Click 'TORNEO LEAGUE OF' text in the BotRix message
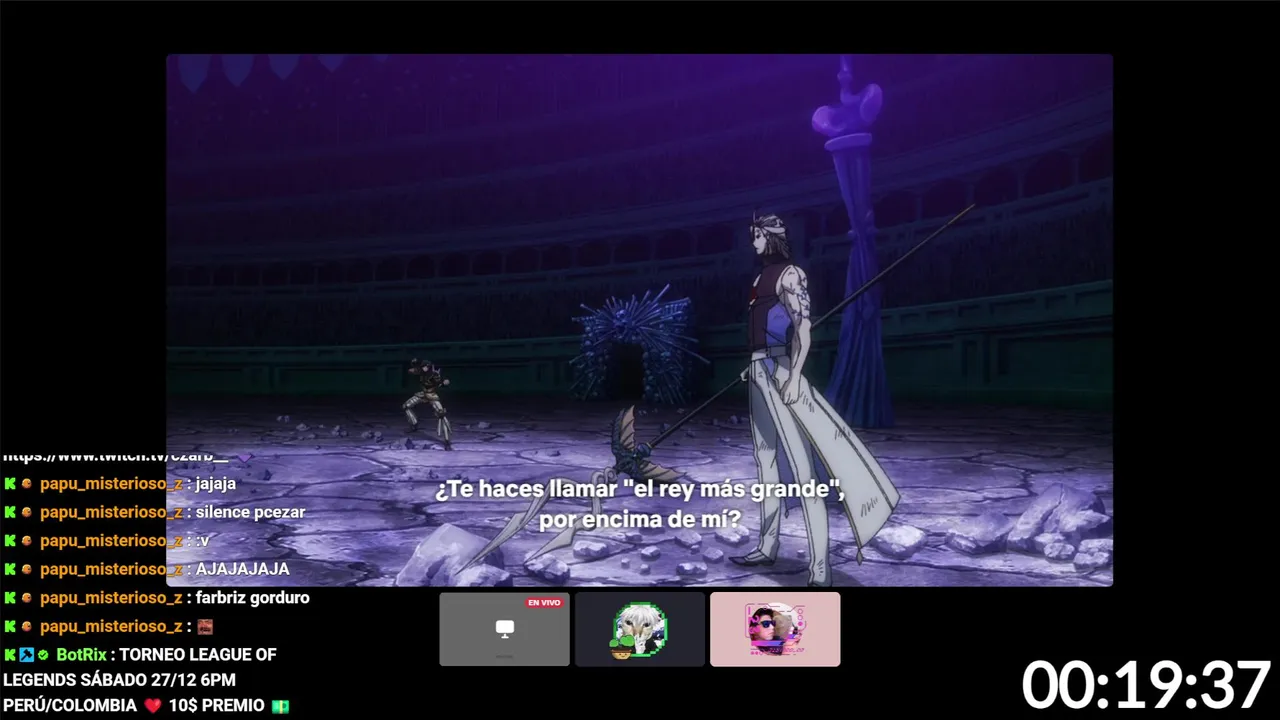1280x720 pixels. coord(198,655)
